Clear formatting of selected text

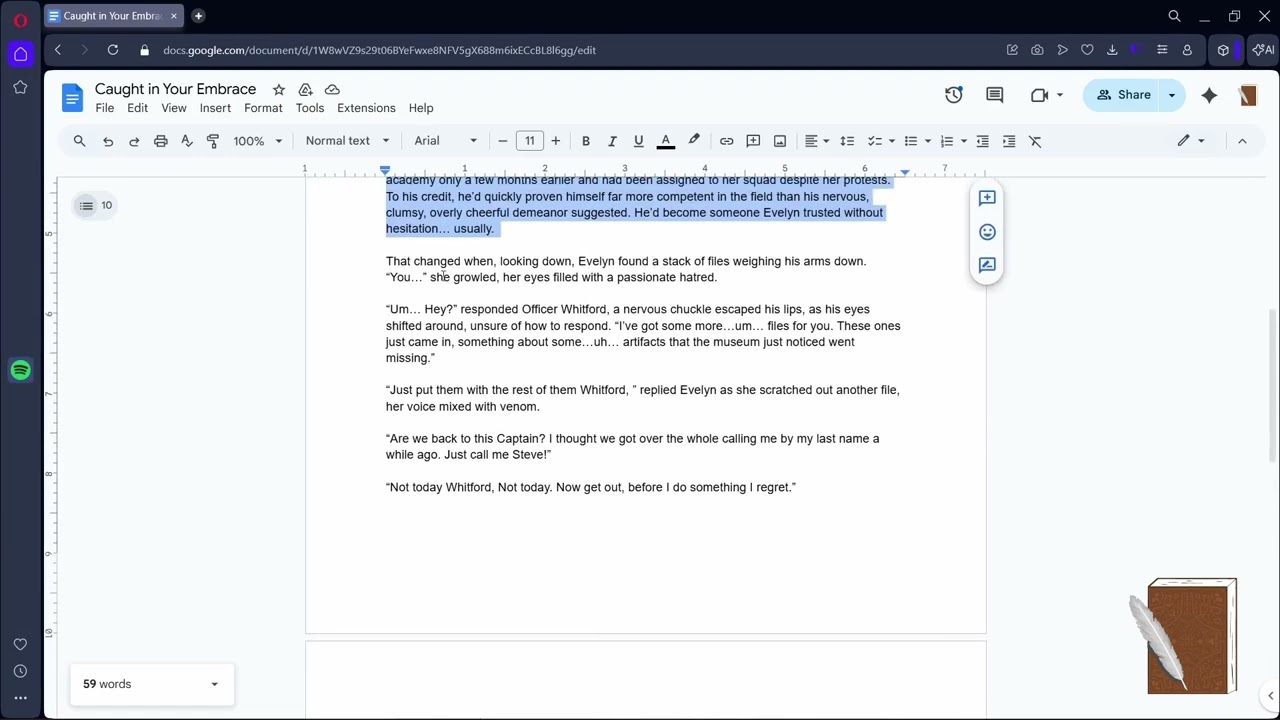click(1035, 141)
